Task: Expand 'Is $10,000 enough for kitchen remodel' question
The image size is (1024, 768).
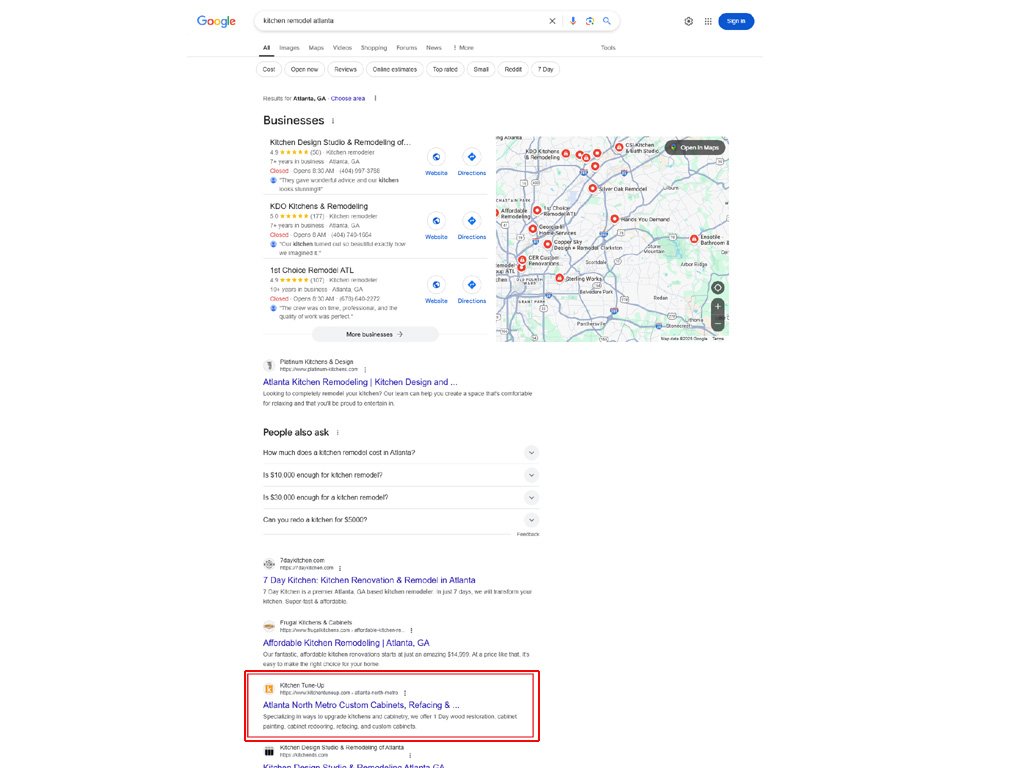Action: tap(531, 475)
